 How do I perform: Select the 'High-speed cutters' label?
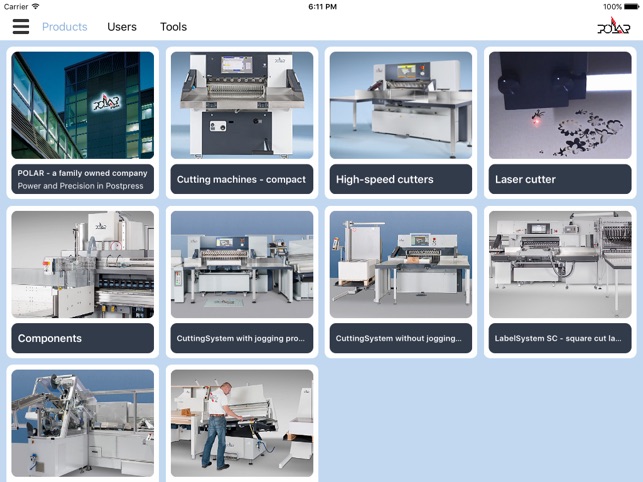point(401,179)
